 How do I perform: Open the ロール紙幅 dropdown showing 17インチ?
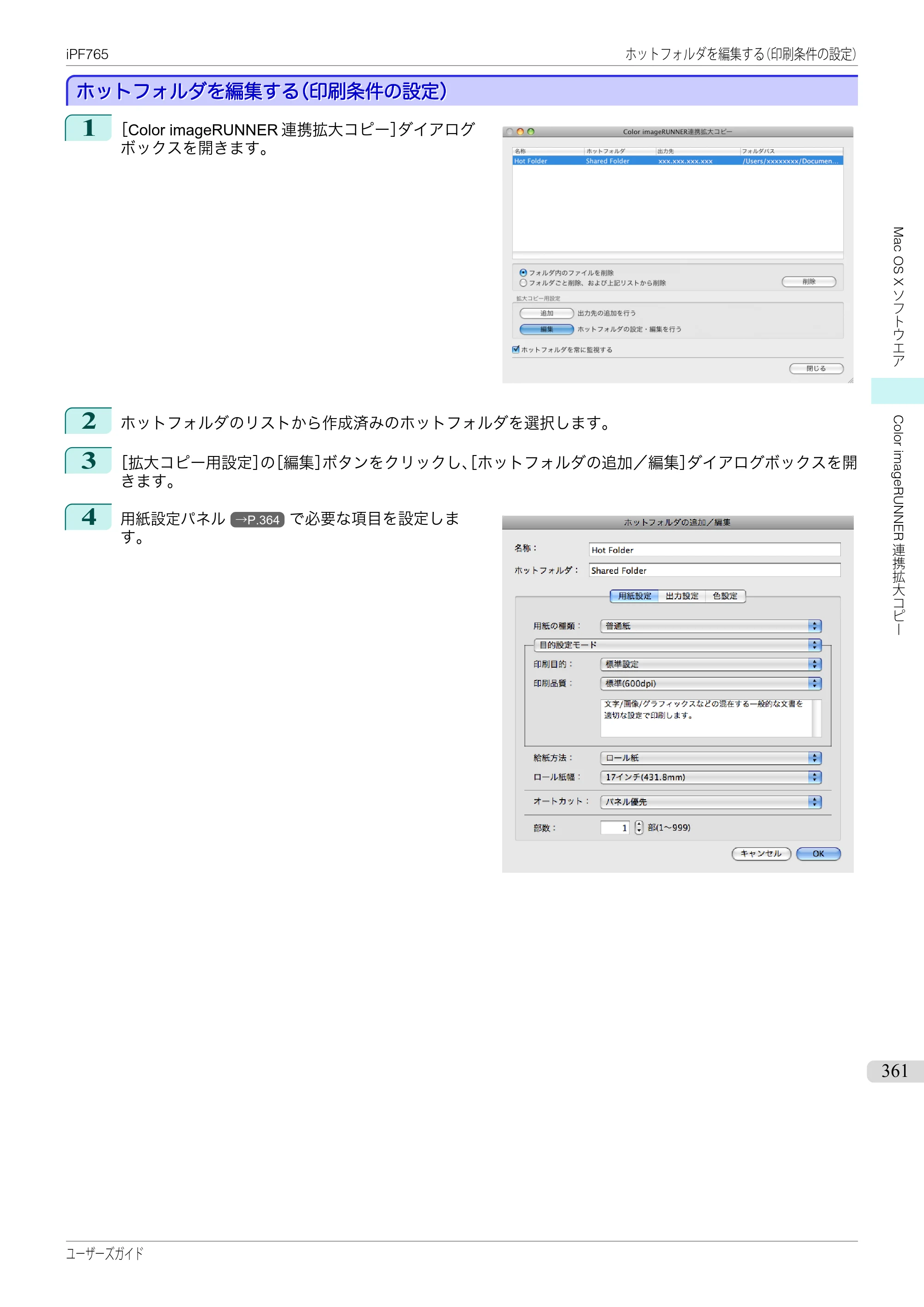pos(711,778)
